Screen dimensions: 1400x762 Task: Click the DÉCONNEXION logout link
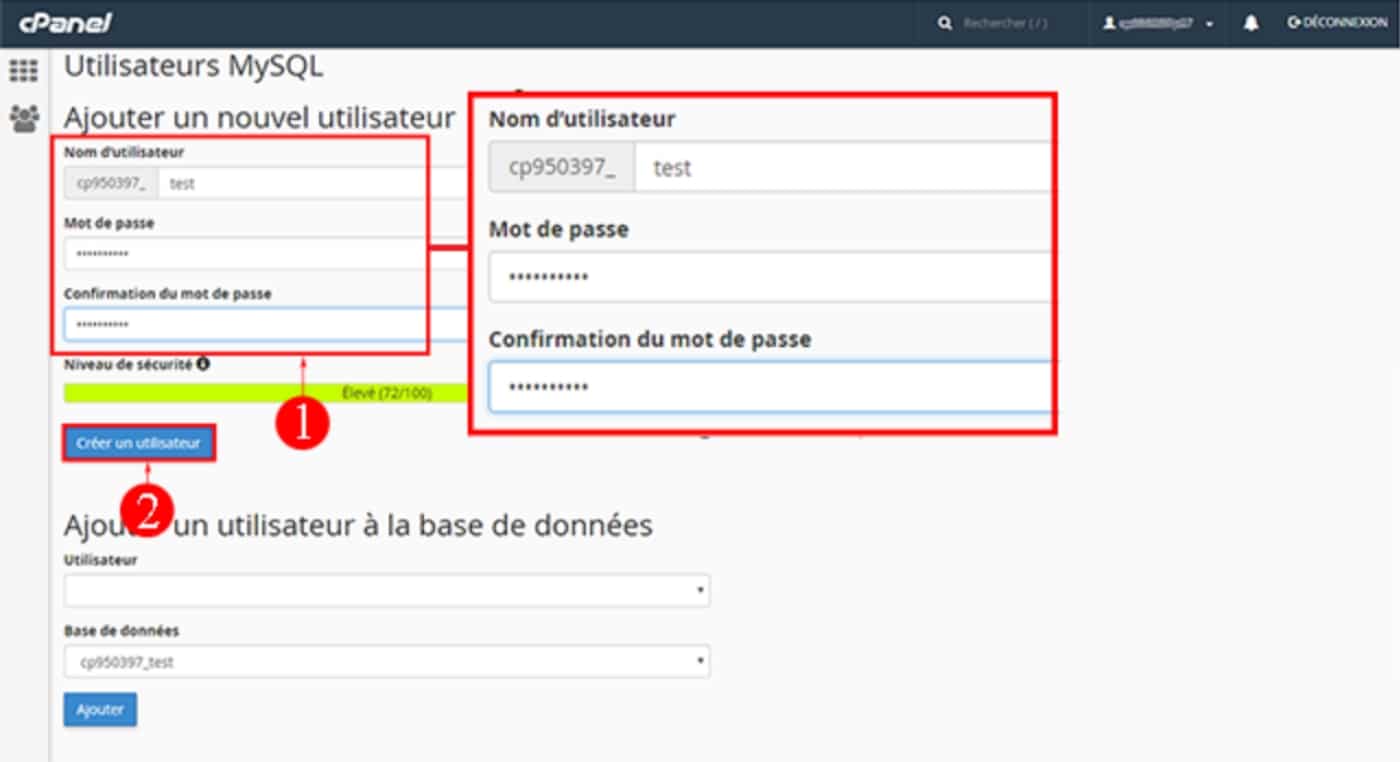(1337, 23)
